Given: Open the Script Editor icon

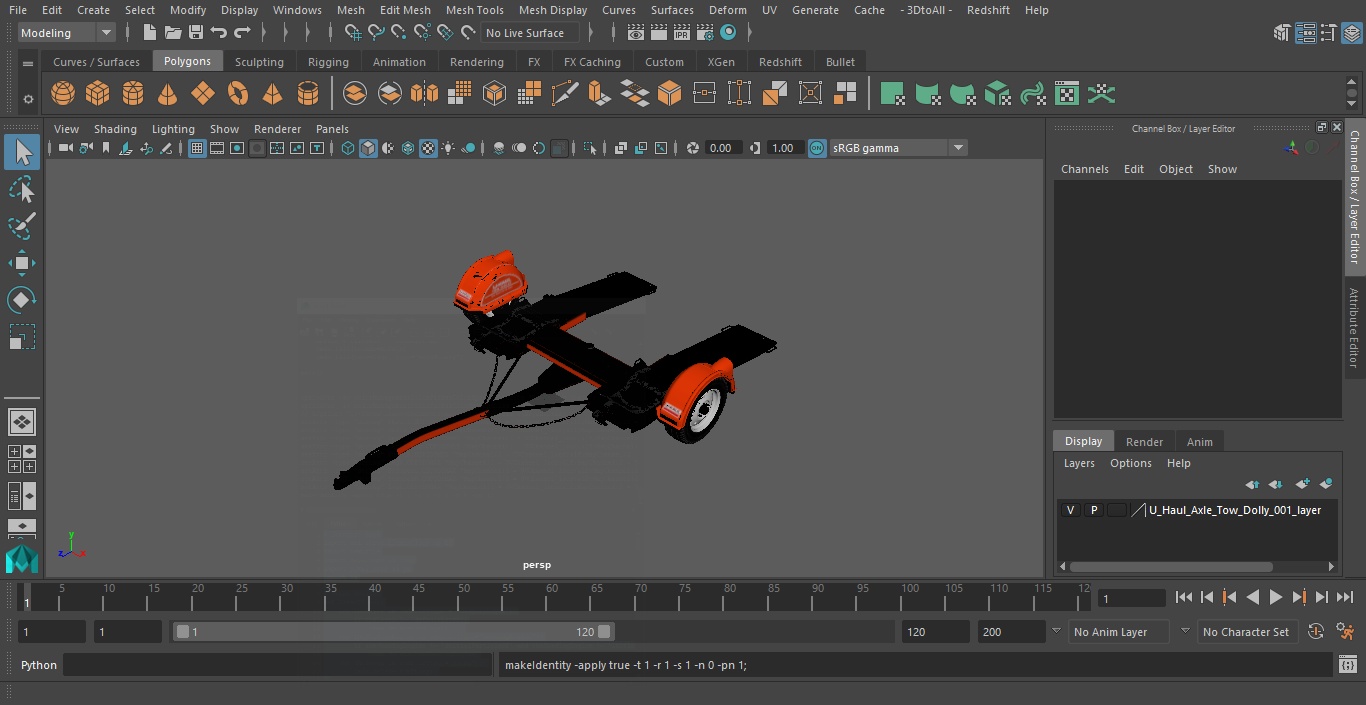Looking at the screenshot, I should (1348, 665).
